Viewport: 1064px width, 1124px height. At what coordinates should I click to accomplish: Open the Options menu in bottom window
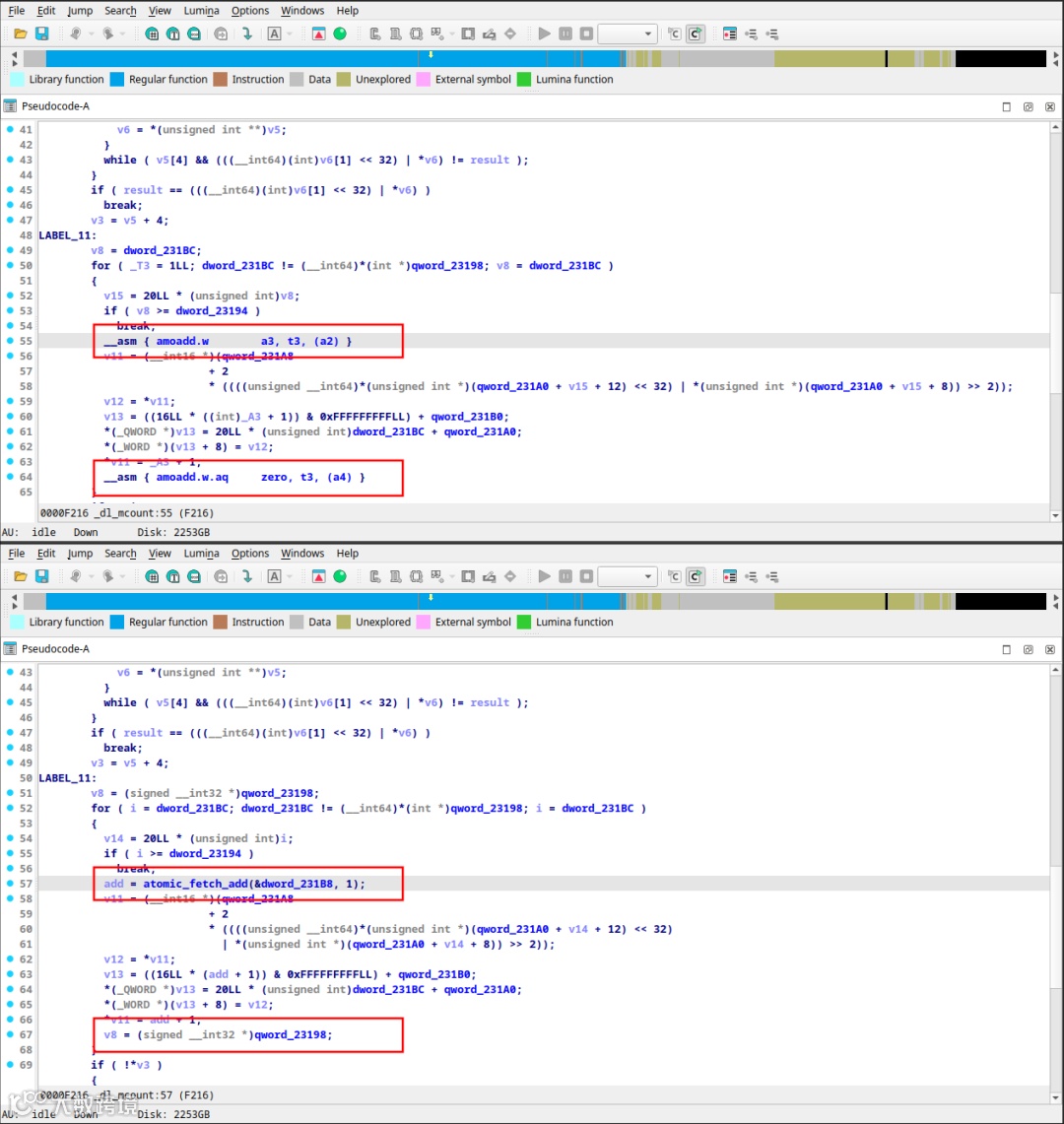(249, 553)
